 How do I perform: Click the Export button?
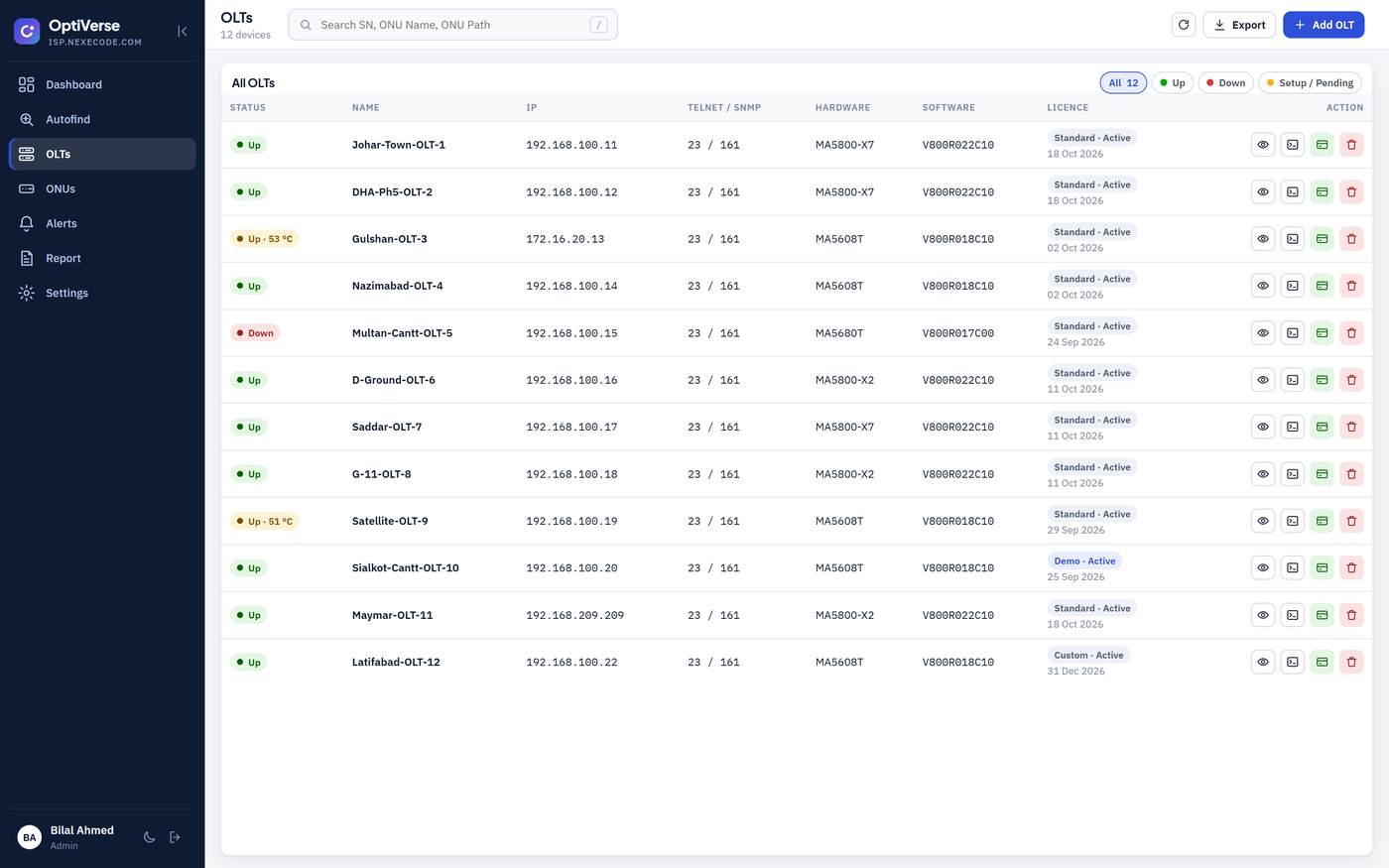point(1239,25)
